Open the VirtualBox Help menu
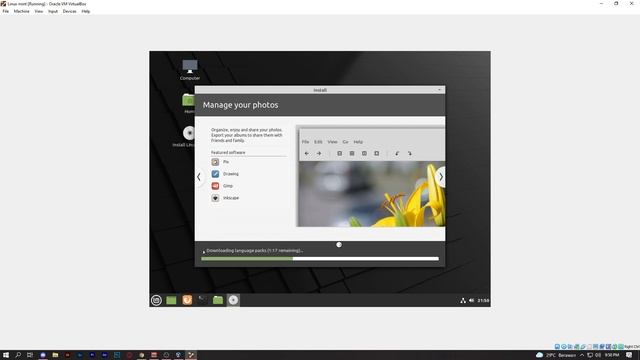 click(x=86, y=11)
